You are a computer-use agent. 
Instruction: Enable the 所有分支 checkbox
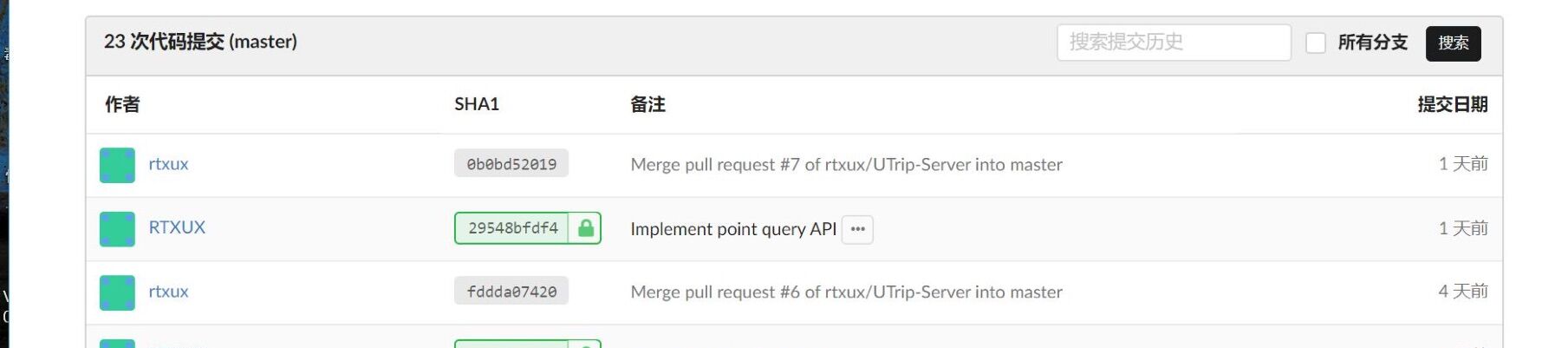pyautogui.click(x=1315, y=43)
